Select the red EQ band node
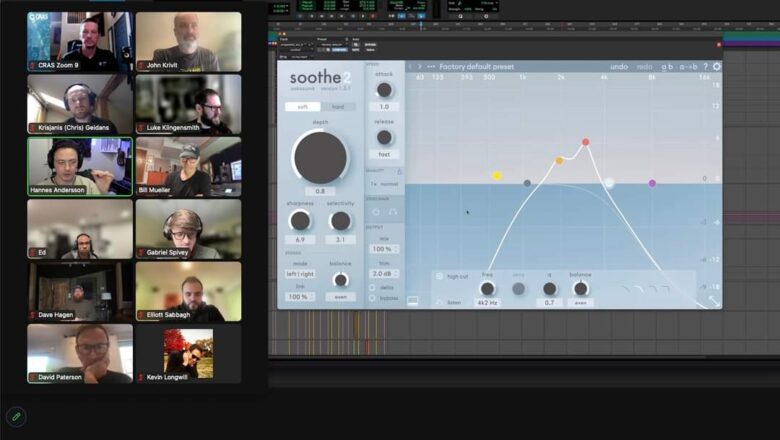Viewport: 780px width, 440px height. click(585, 142)
